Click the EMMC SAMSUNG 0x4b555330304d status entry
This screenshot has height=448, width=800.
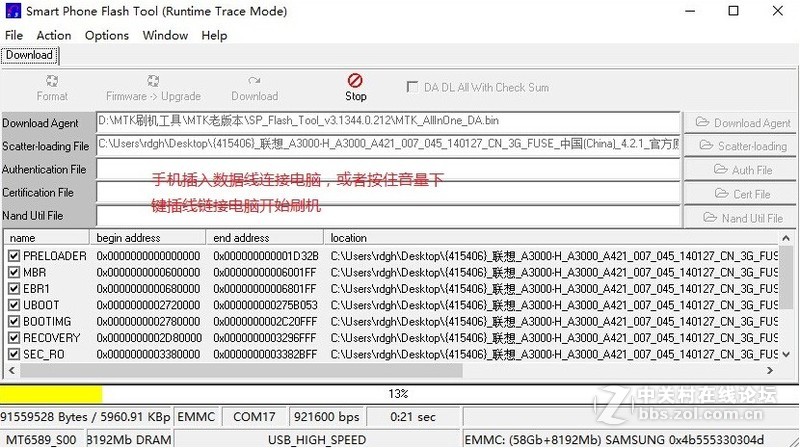coord(614,439)
